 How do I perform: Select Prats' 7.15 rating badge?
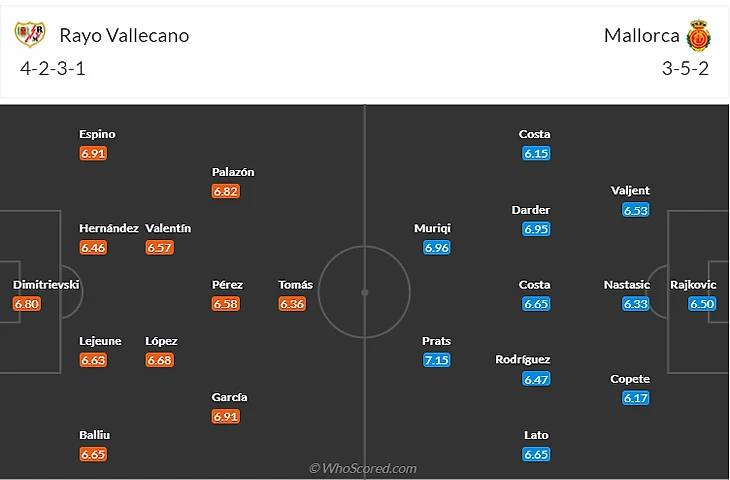tap(436, 360)
